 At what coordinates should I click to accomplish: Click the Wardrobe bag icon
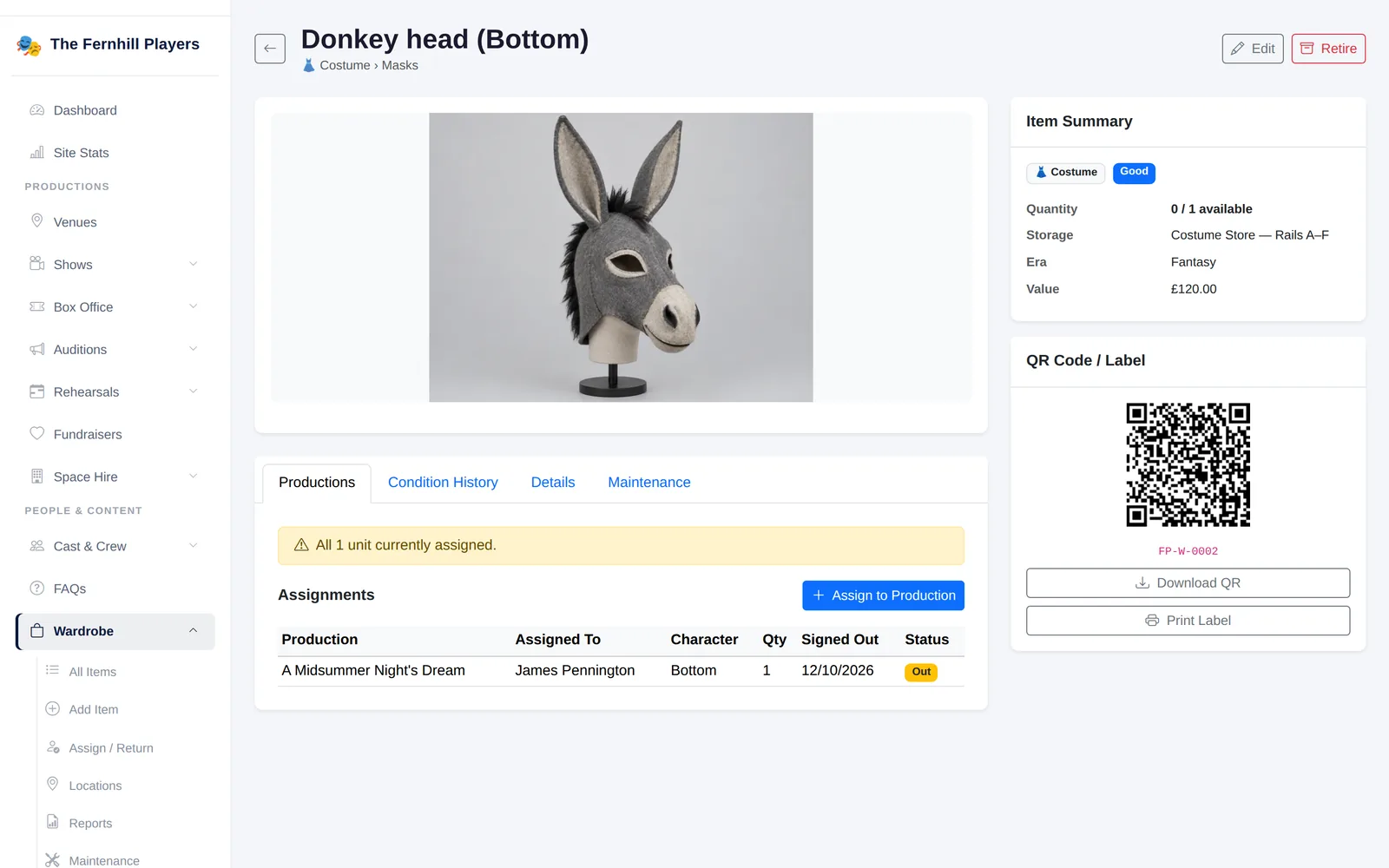[37, 631]
